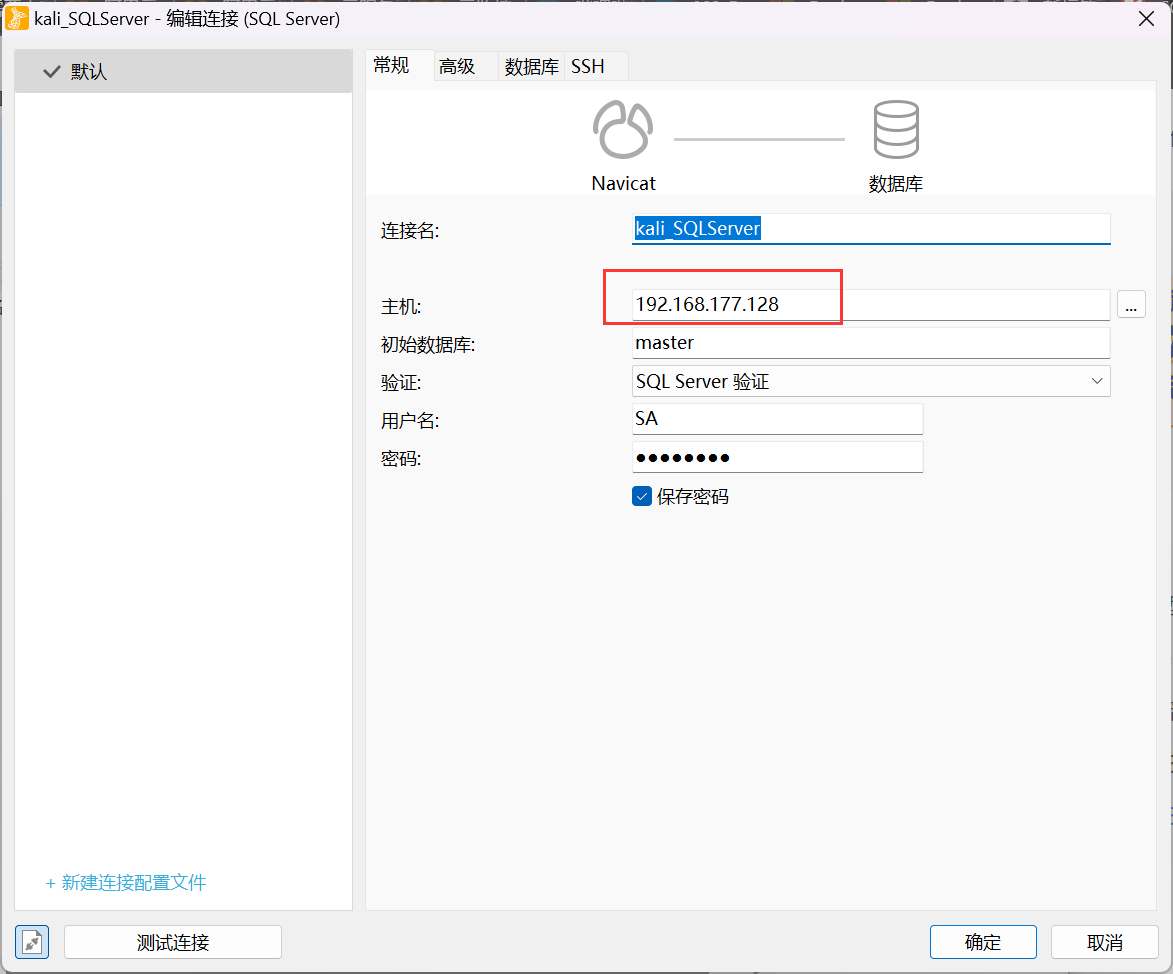Viewport: 1173px width, 974px height.
Task: Click the Navicat text under the logo
Action: (x=623, y=183)
